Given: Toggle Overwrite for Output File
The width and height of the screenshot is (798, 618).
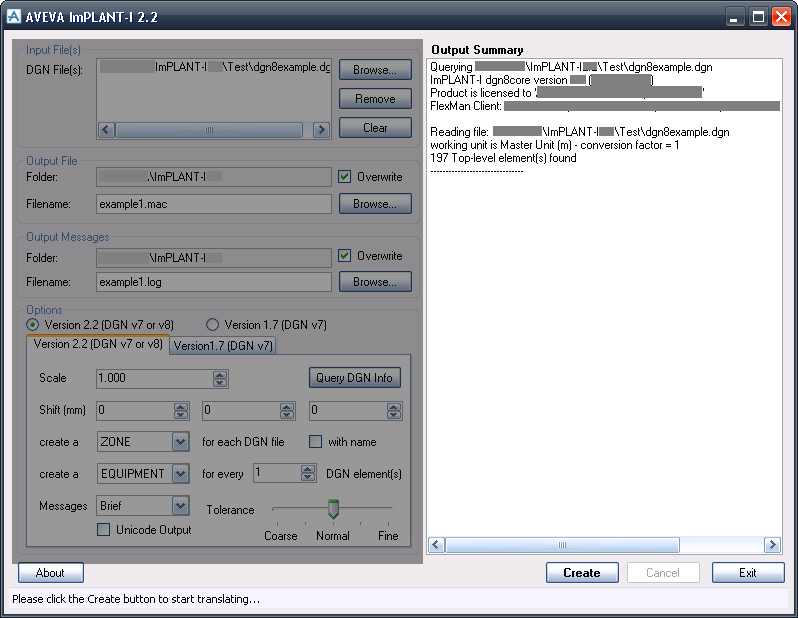Looking at the screenshot, I should (345, 177).
